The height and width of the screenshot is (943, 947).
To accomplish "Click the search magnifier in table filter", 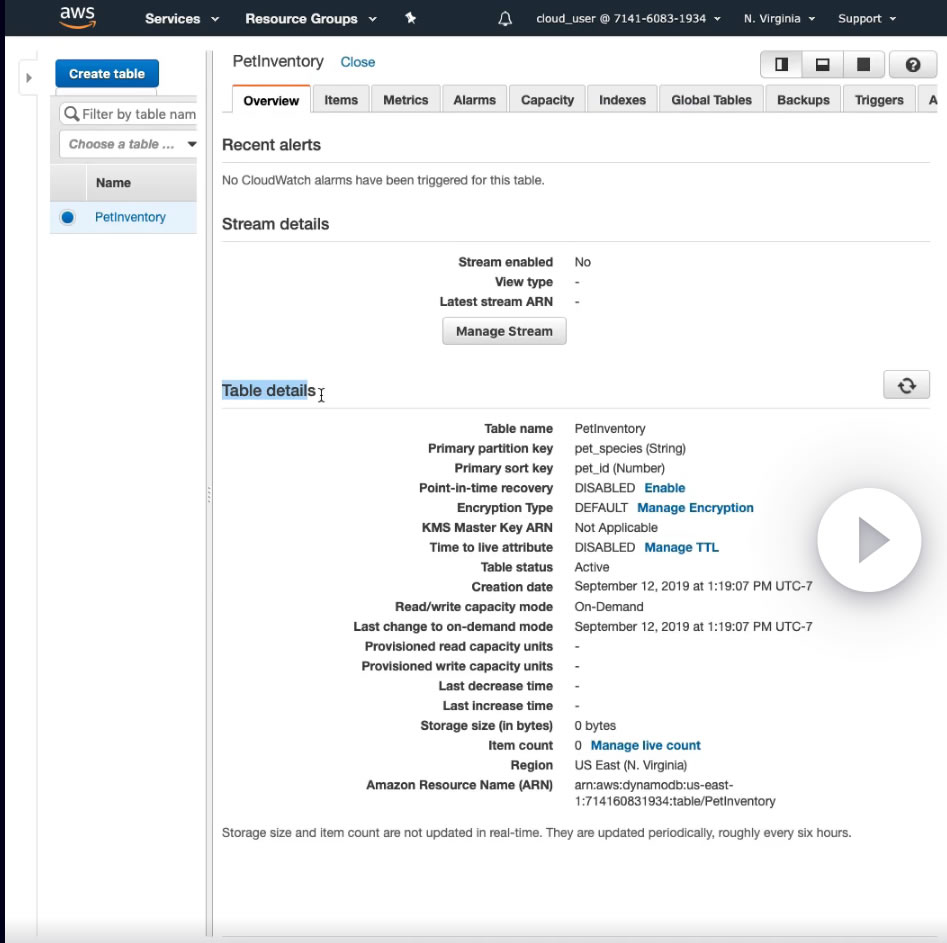I will [72, 114].
